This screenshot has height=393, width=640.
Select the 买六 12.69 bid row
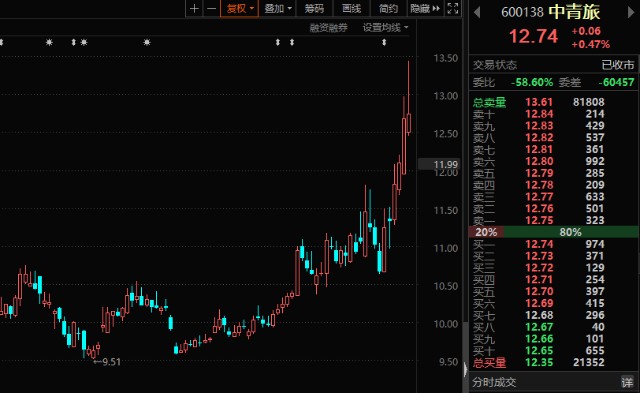(554, 303)
